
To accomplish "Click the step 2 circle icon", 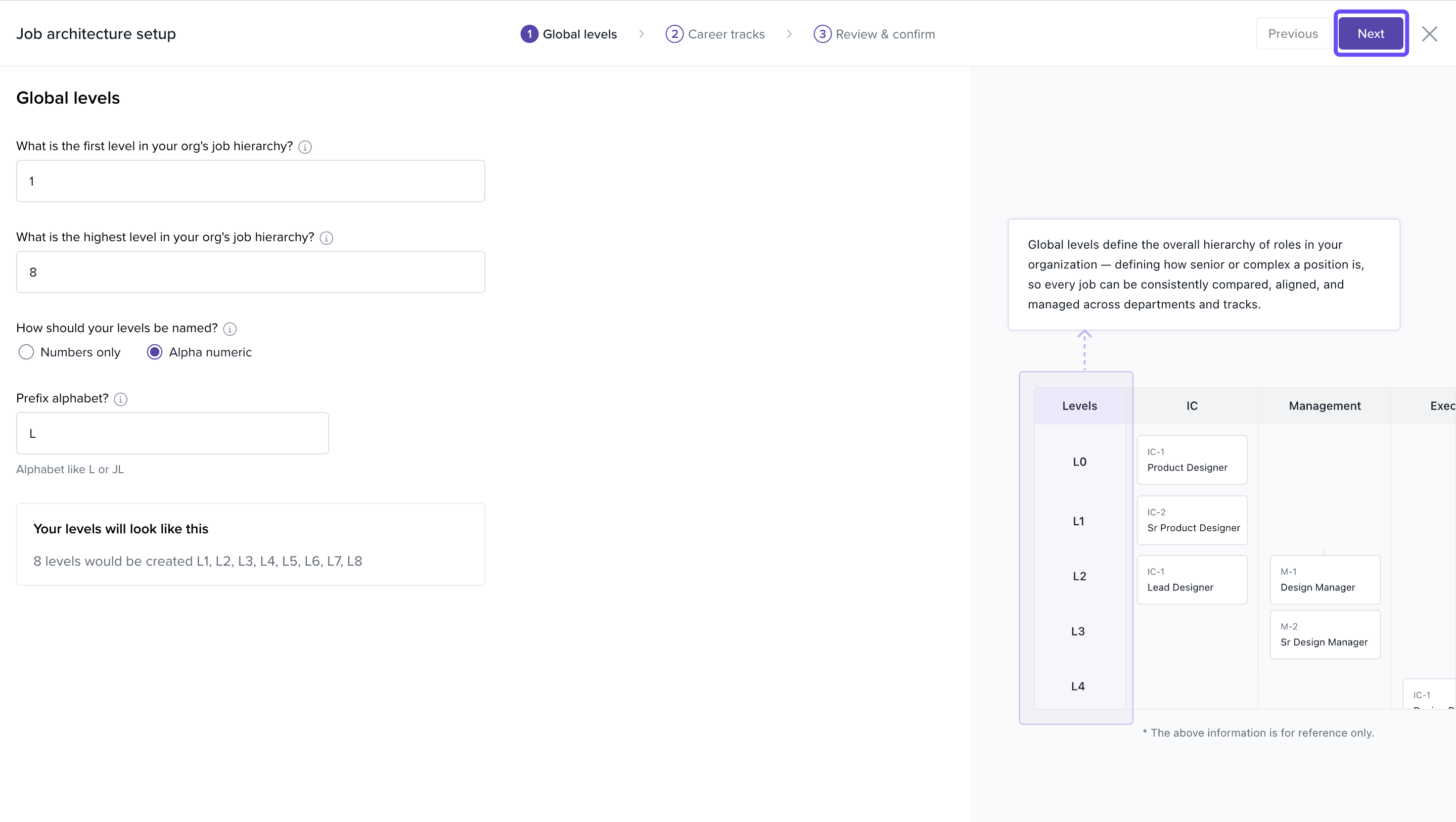I will click(x=674, y=34).
